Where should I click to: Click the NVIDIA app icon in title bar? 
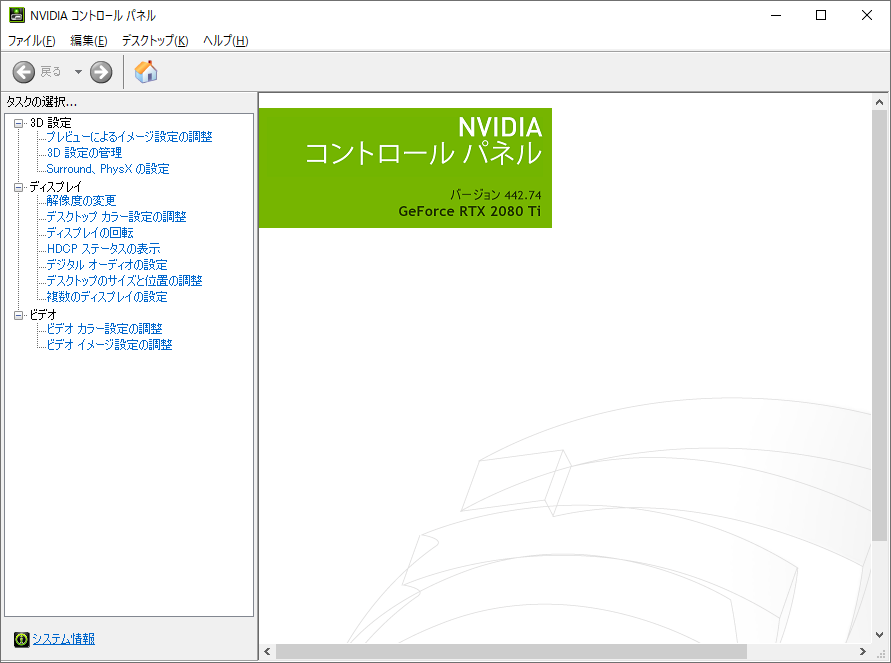[17, 15]
